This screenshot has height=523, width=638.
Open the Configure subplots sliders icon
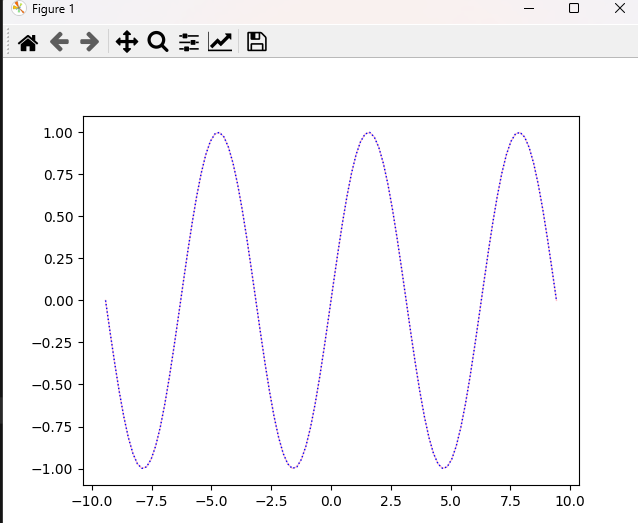[188, 42]
